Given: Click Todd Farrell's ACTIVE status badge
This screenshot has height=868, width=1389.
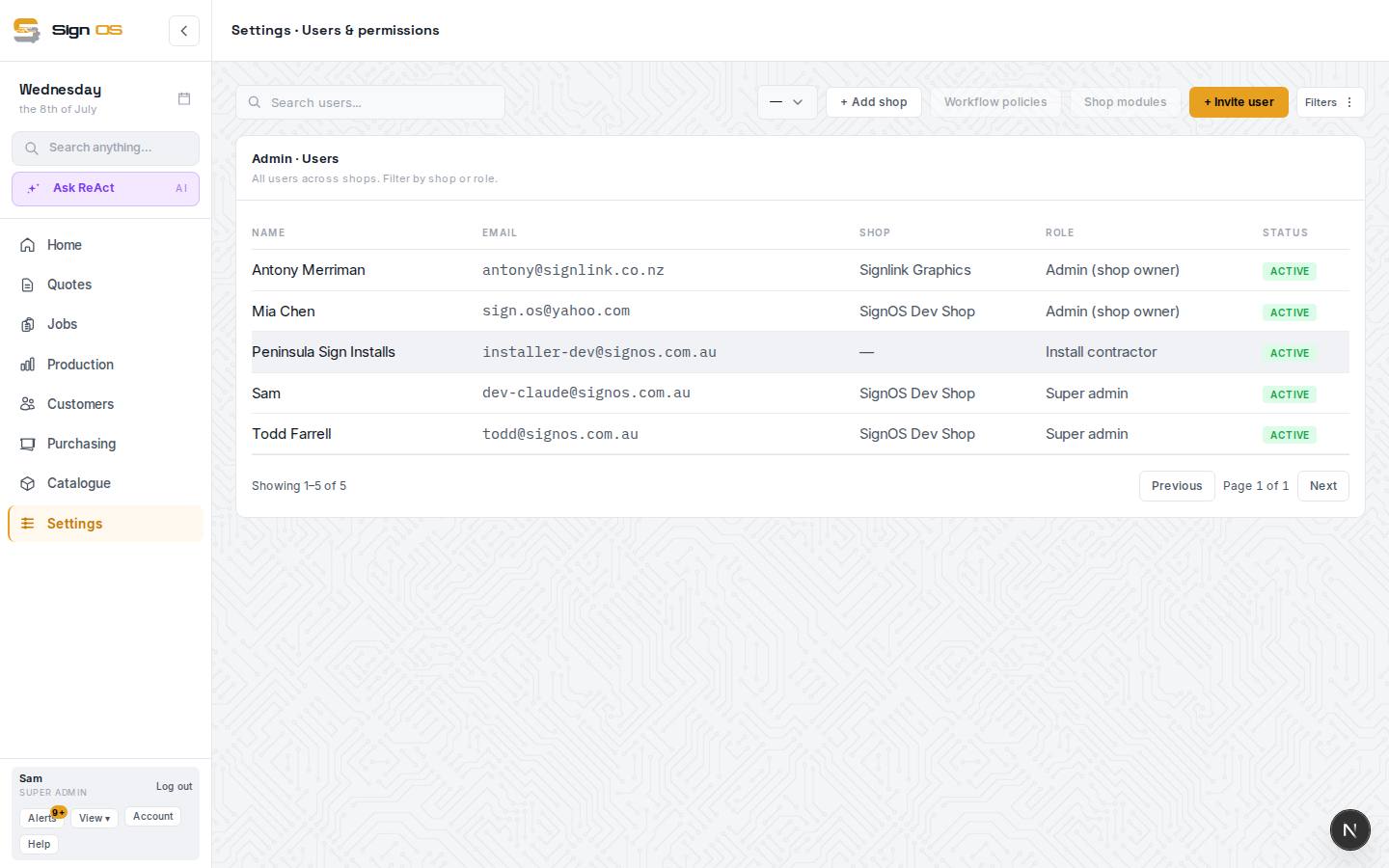Looking at the screenshot, I should click(x=1290, y=435).
